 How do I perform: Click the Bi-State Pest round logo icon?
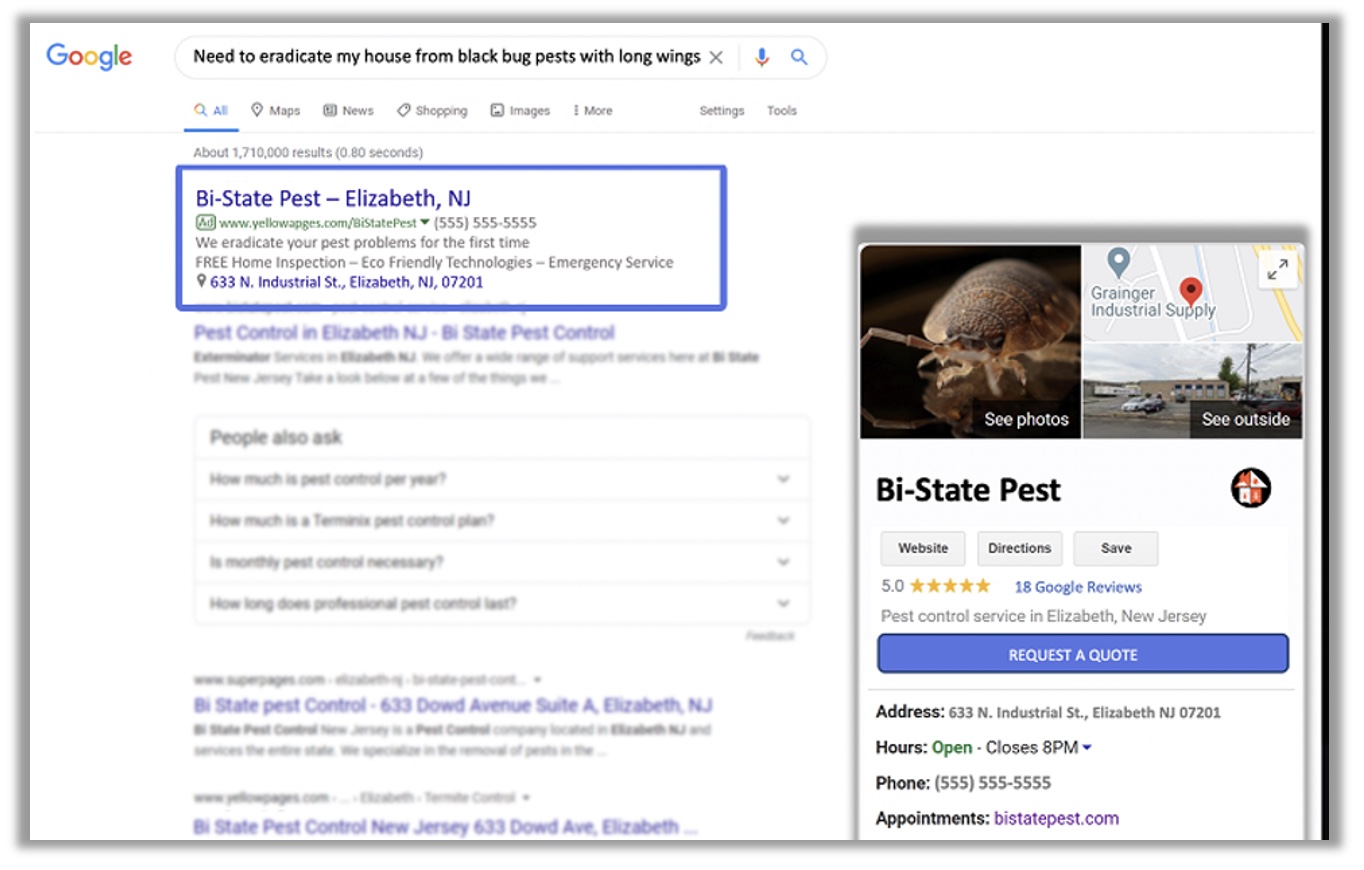(1250, 488)
